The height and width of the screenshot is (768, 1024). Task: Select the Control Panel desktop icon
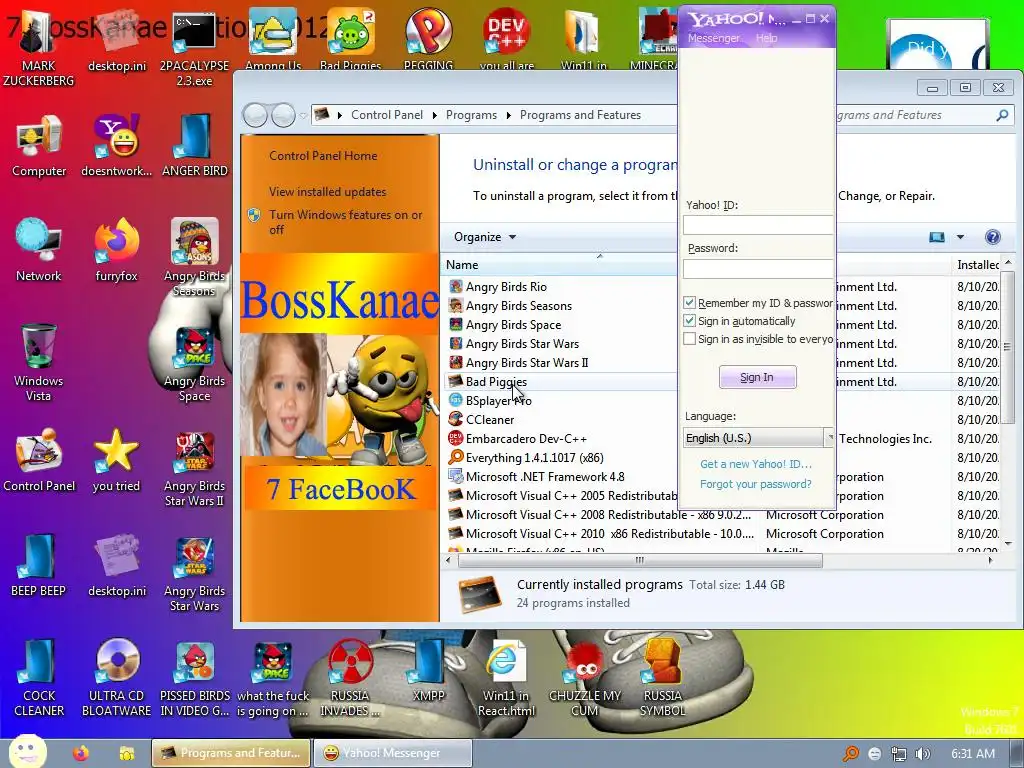pyautogui.click(x=39, y=460)
